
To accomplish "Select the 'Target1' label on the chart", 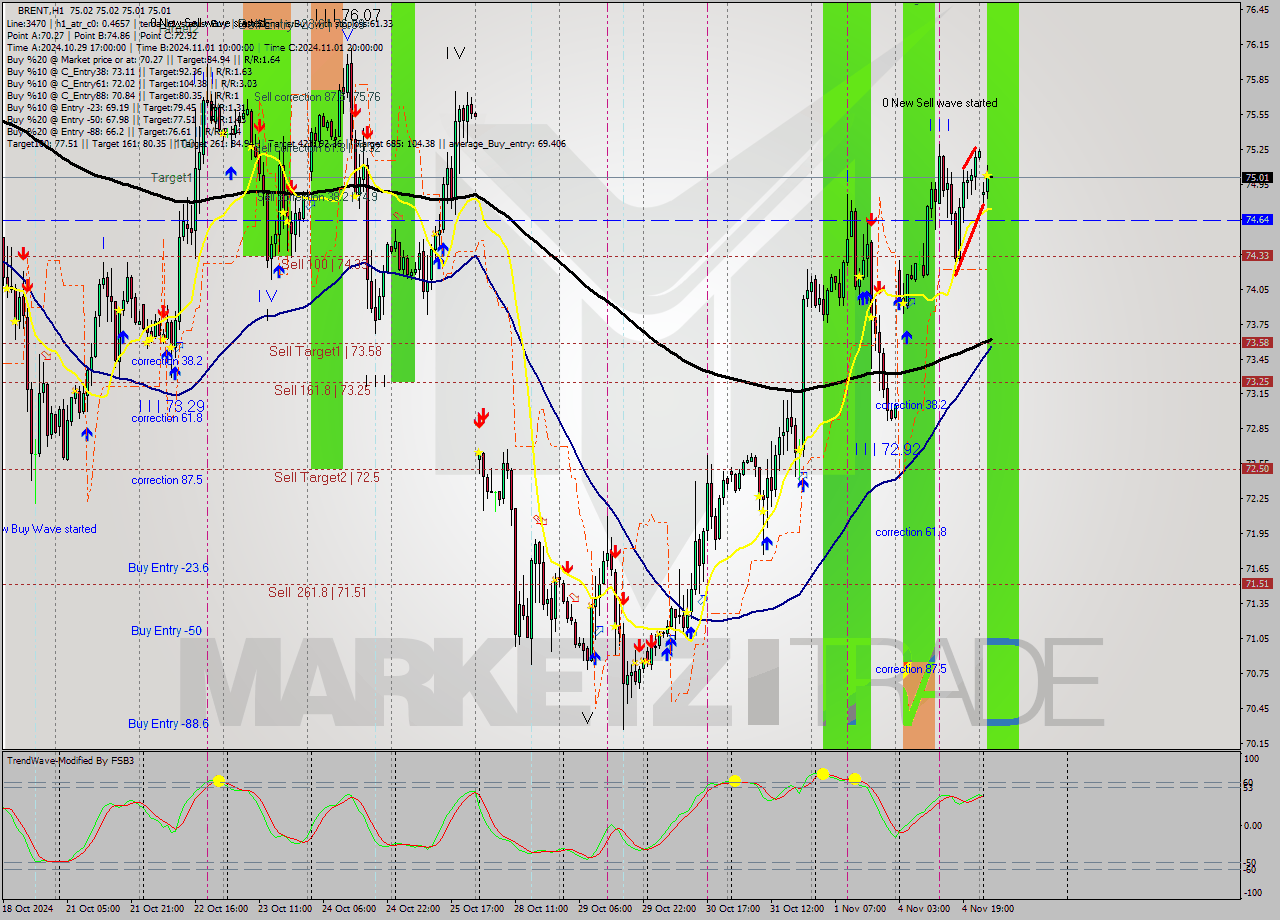I will tap(171, 177).
